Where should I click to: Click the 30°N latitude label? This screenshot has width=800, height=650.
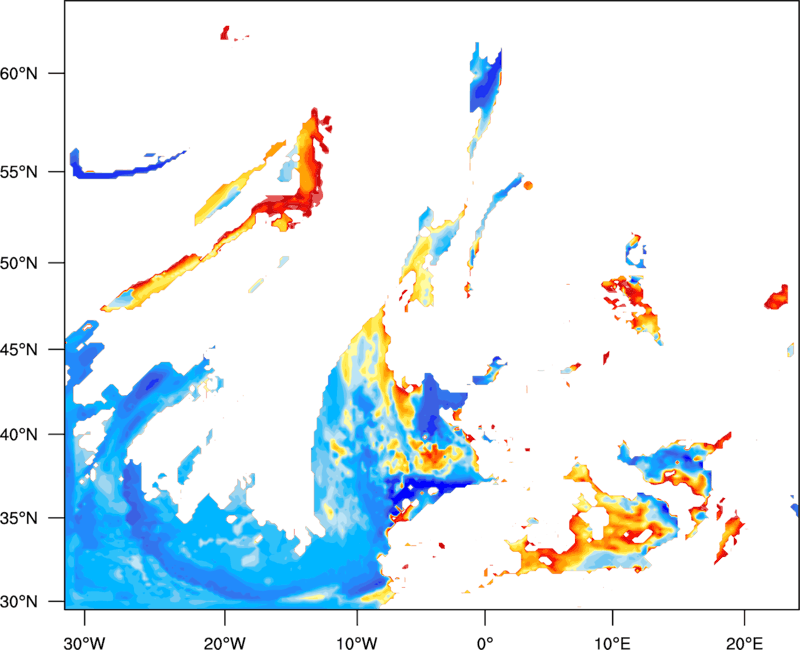point(19,602)
